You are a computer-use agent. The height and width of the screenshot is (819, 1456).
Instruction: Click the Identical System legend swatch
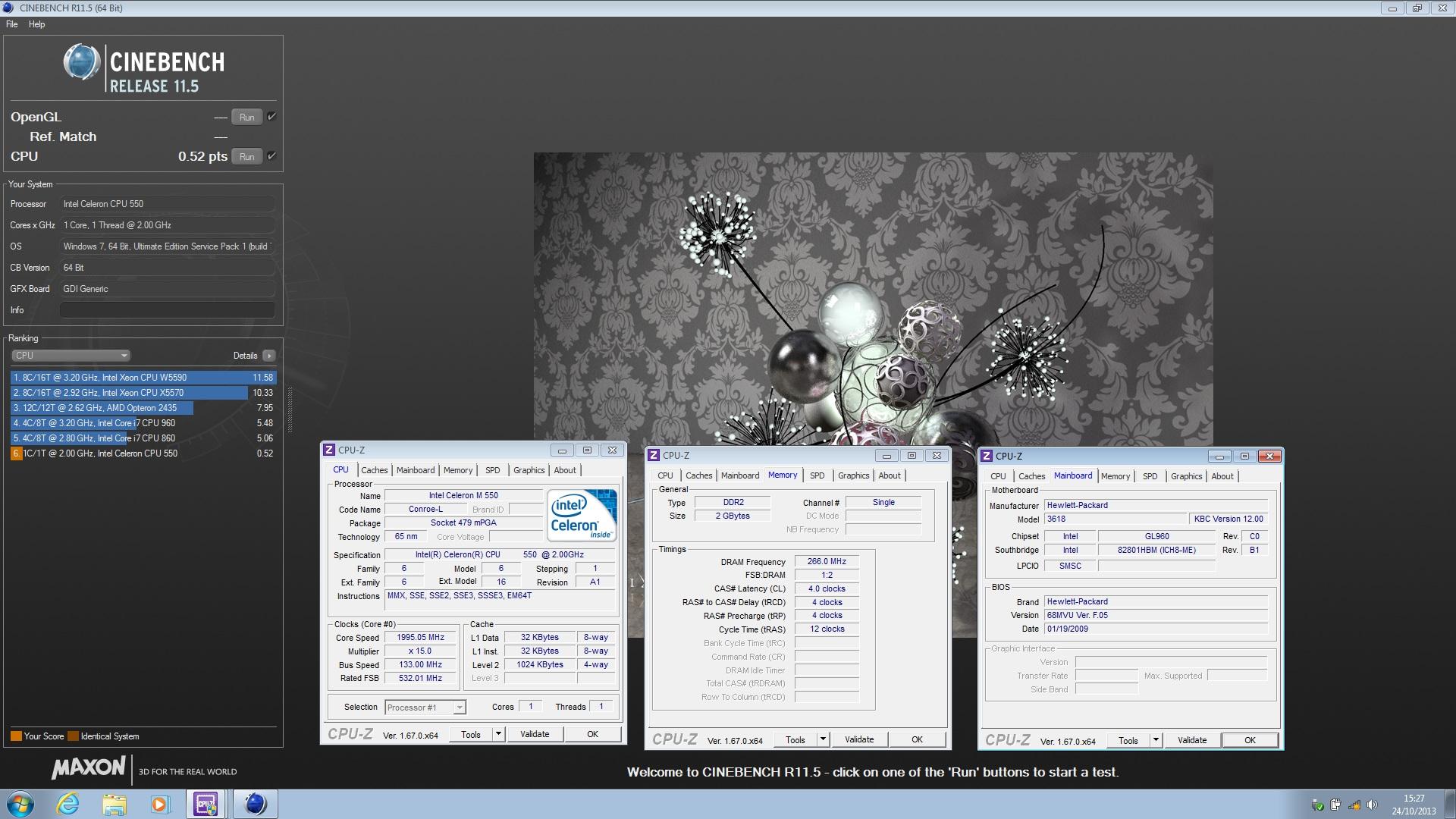point(73,736)
